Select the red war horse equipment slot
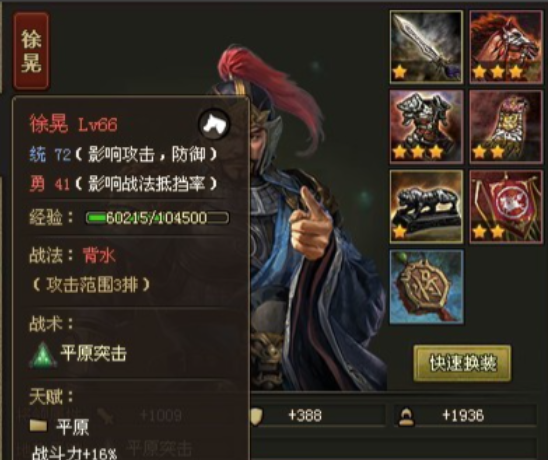This screenshot has height=460, width=548. pos(506,47)
